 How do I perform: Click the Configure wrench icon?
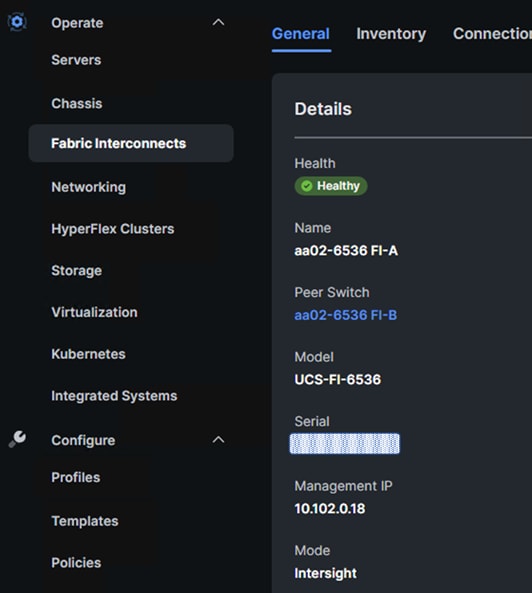17,439
